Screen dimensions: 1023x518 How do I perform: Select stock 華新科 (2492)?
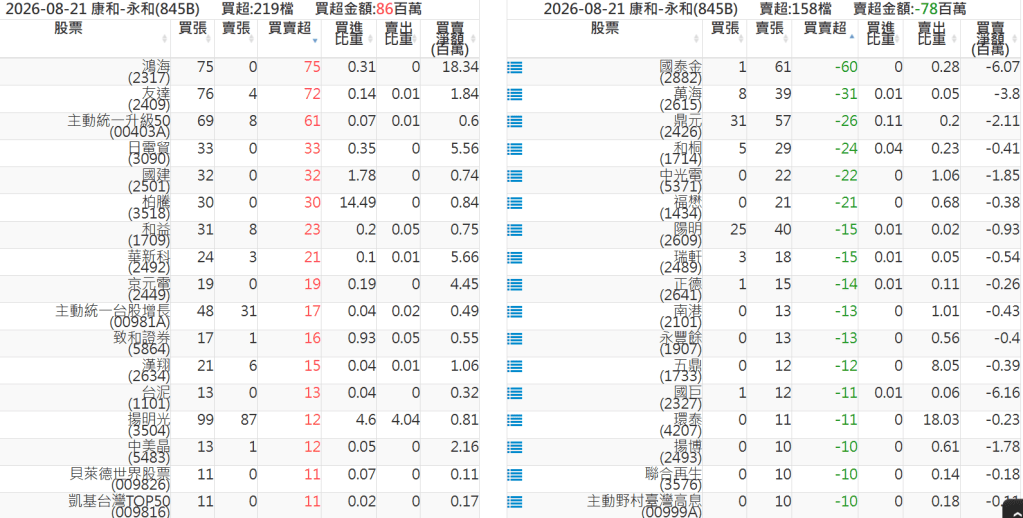click(x=149, y=262)
